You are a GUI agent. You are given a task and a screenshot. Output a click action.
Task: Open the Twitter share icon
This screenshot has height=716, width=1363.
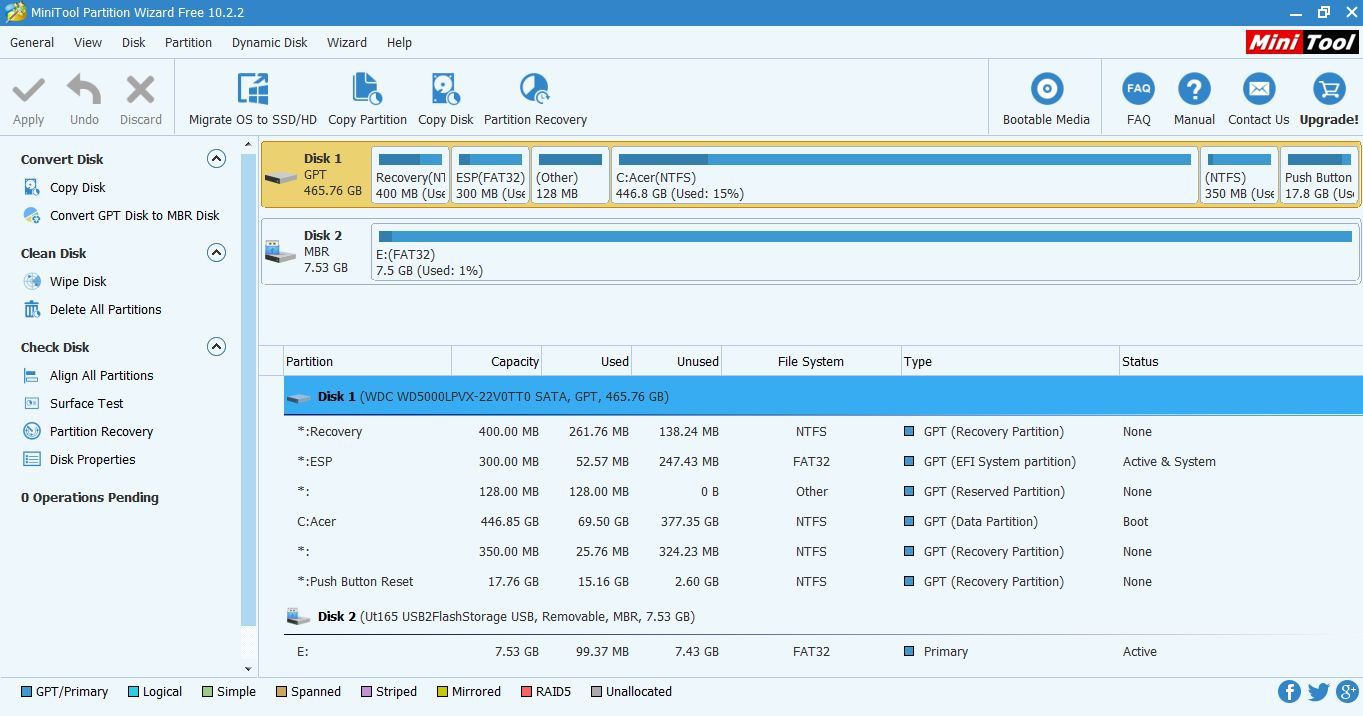(x=1318, y=692)
